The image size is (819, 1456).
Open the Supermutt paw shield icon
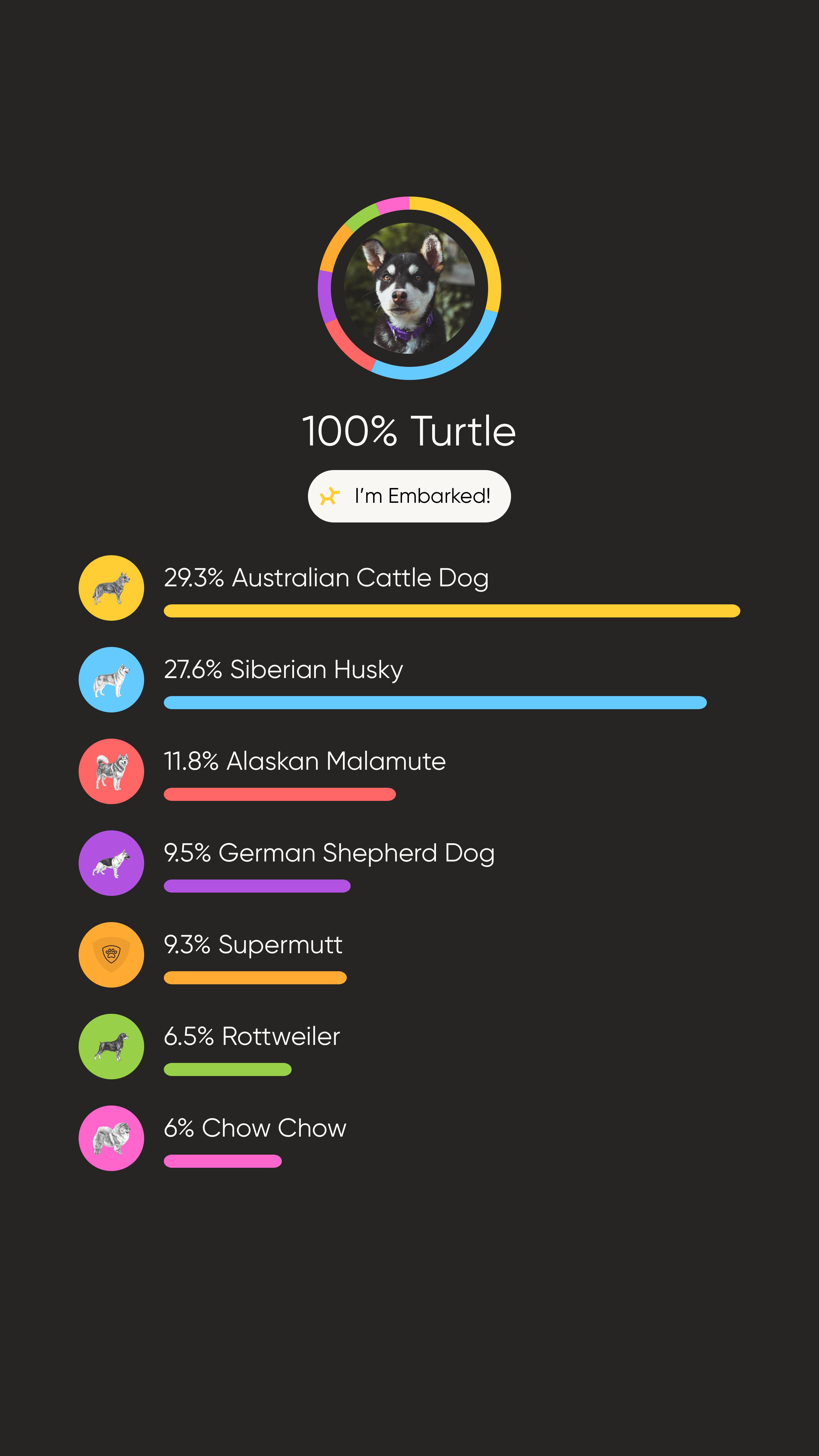[x=111, y=955]
